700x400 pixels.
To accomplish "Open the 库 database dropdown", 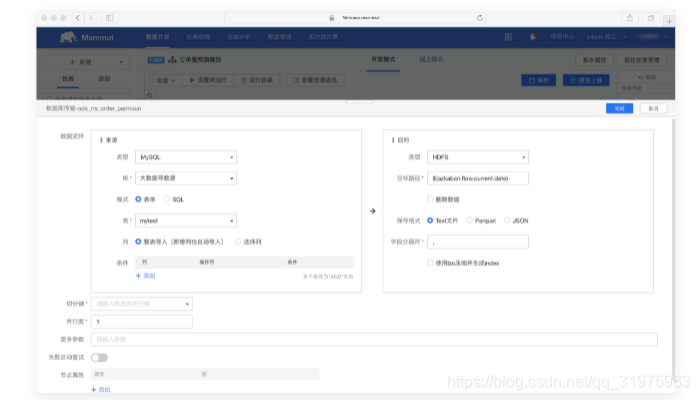I will [x=186, y=178].
